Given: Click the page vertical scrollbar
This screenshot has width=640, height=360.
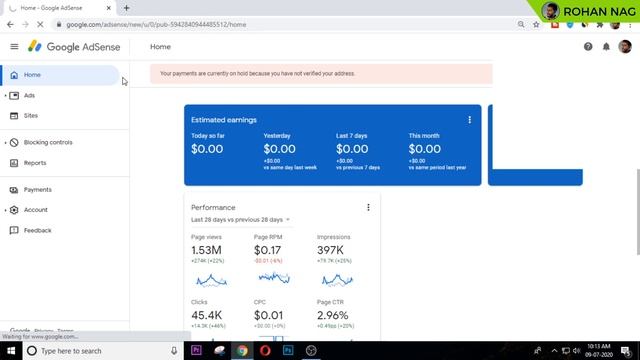Looking at the screenshot, I should click(x=638, y=212).
